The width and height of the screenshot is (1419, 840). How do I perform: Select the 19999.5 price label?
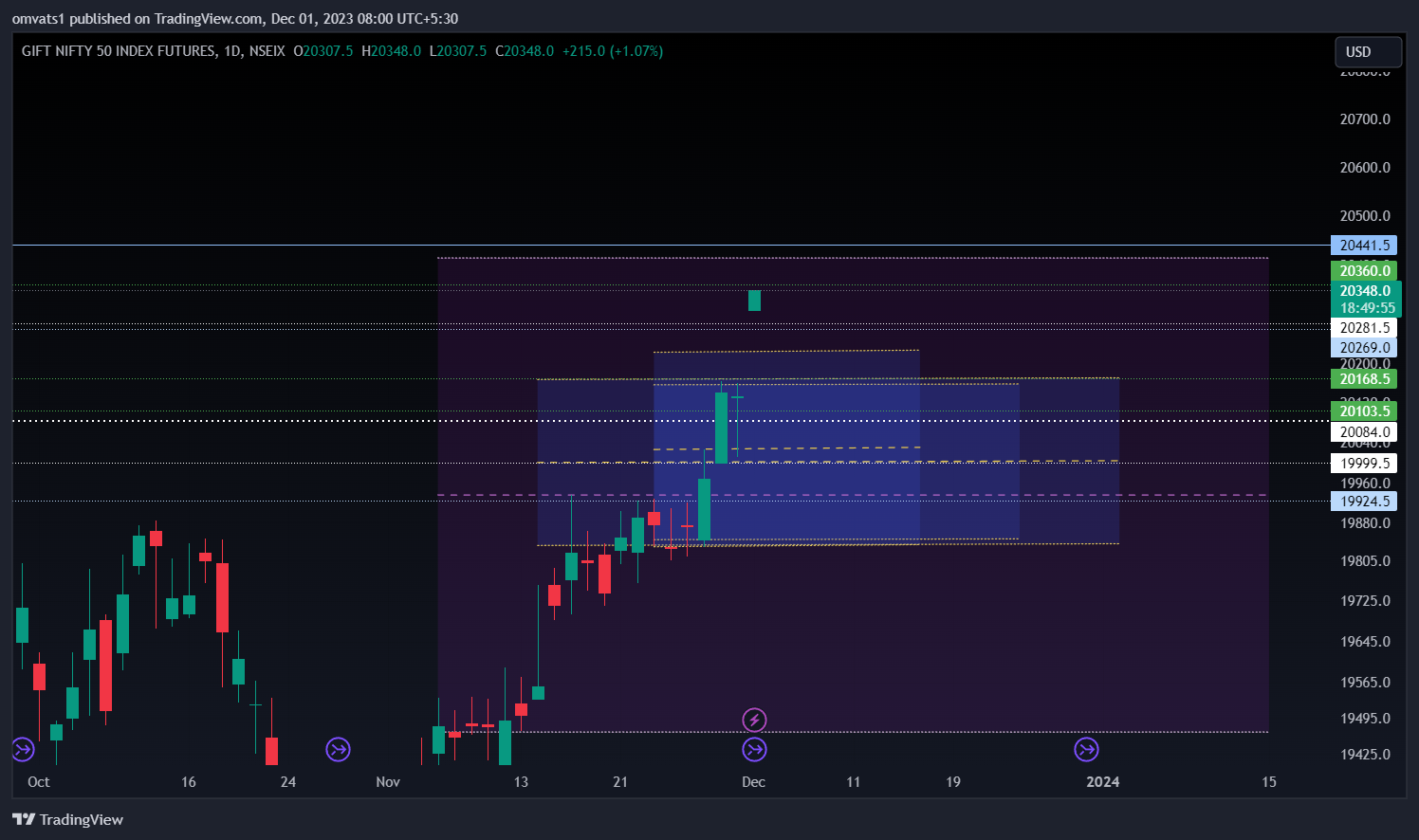point(1364,464)
